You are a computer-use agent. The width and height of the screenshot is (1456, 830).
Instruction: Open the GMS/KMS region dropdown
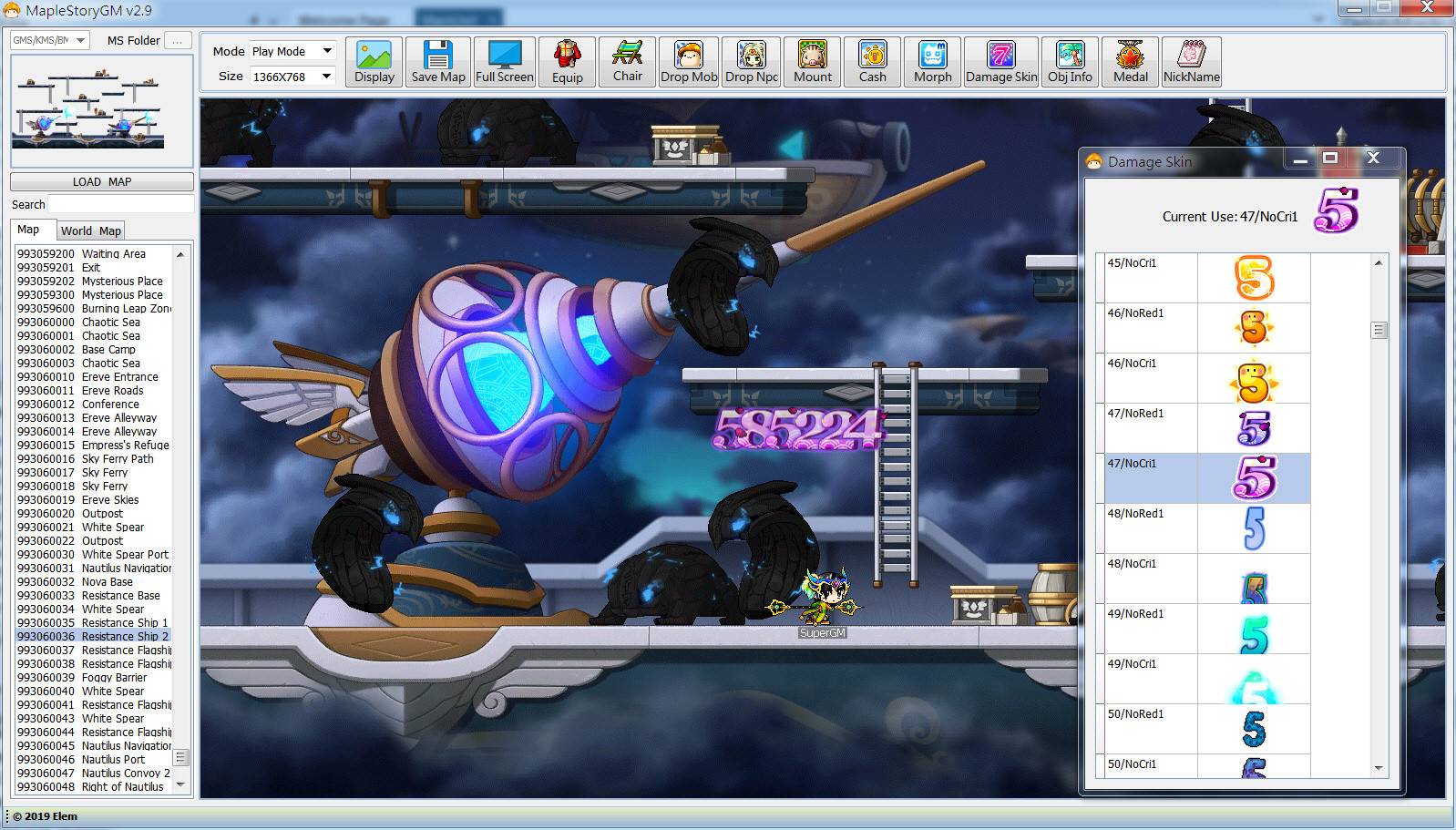[50, 40]
